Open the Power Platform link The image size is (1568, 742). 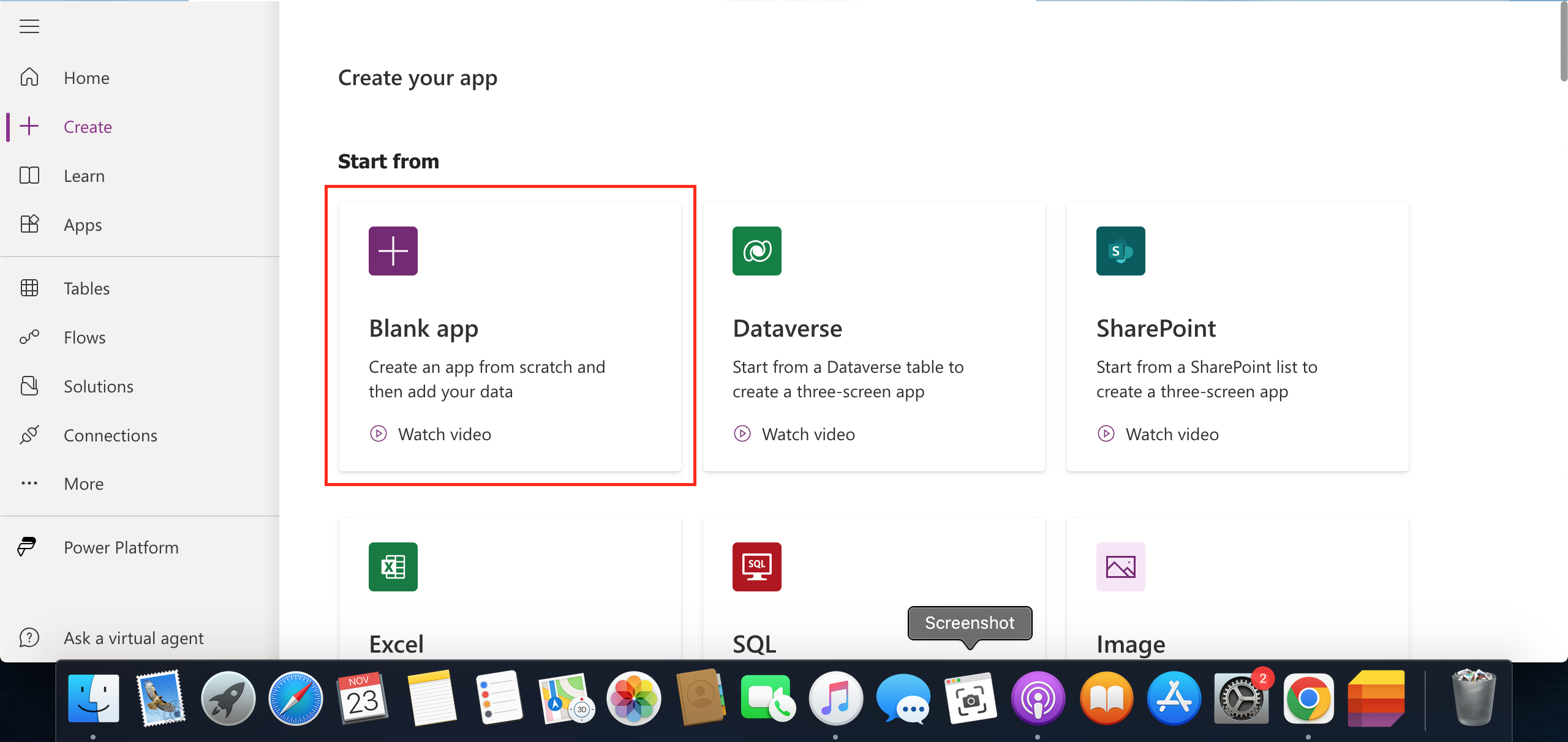[x=121, y=547]
